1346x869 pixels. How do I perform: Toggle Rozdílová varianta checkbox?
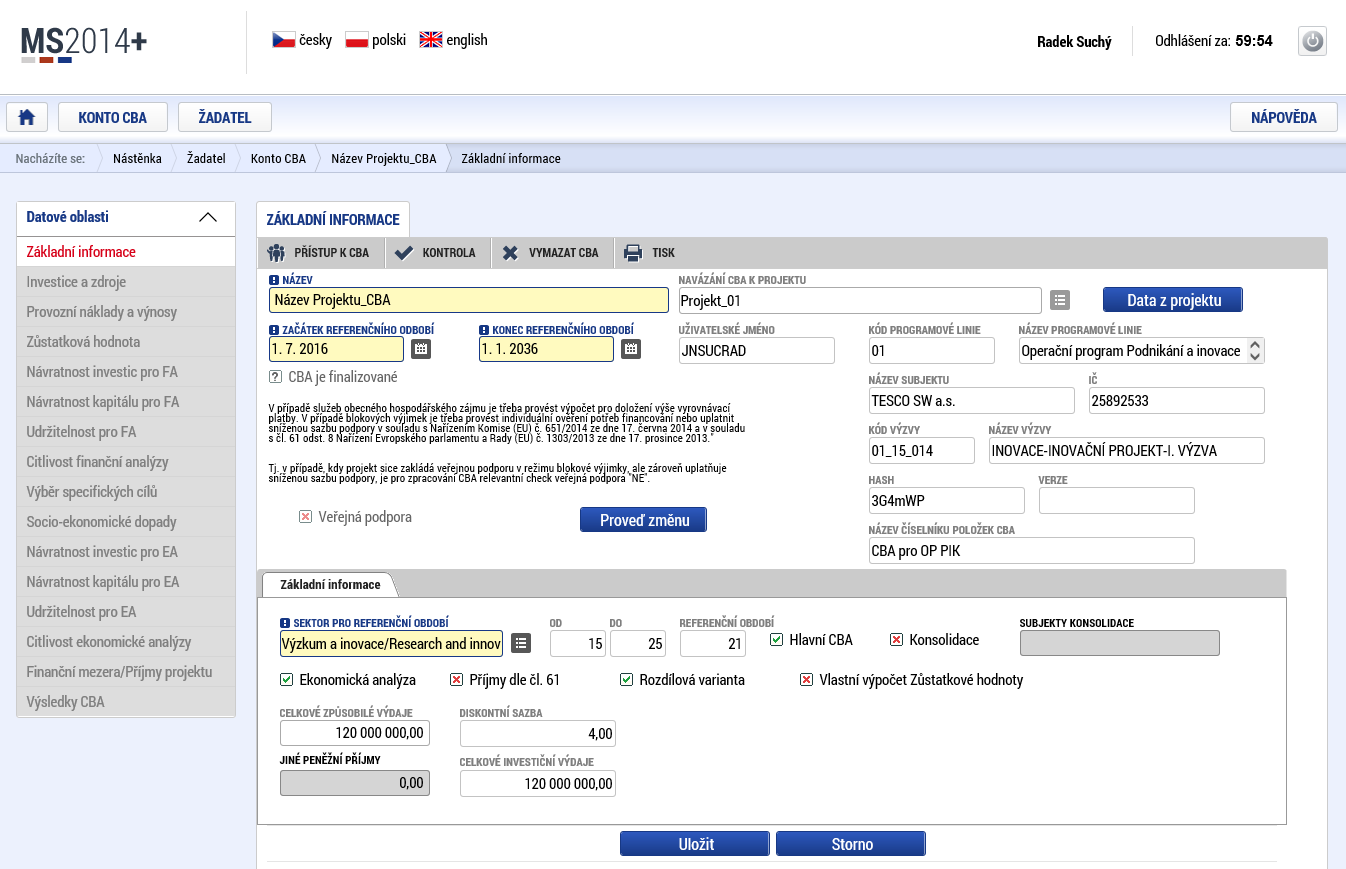pyautogui.click(x=627, y=680)
